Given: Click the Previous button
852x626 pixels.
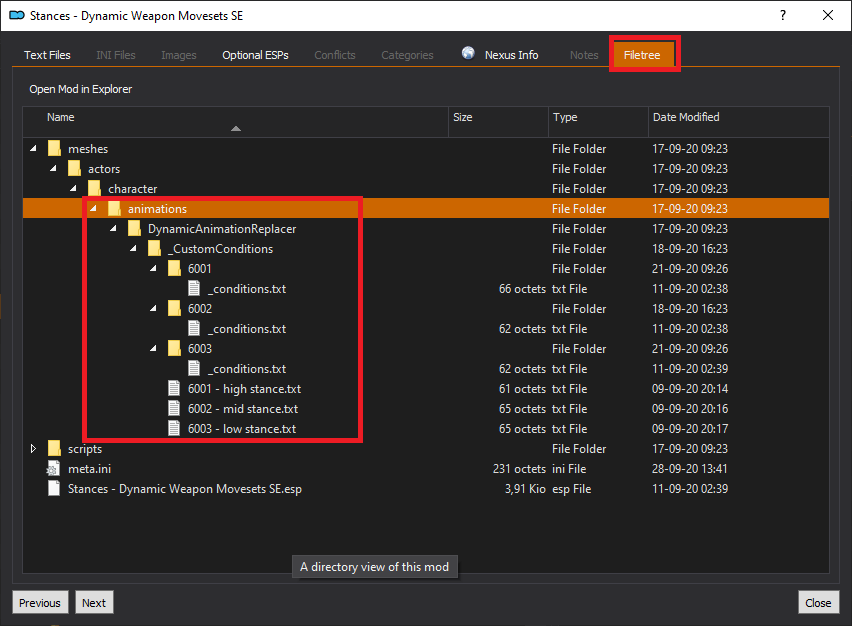Looking at the screenshot, I should tap(40, 603).
